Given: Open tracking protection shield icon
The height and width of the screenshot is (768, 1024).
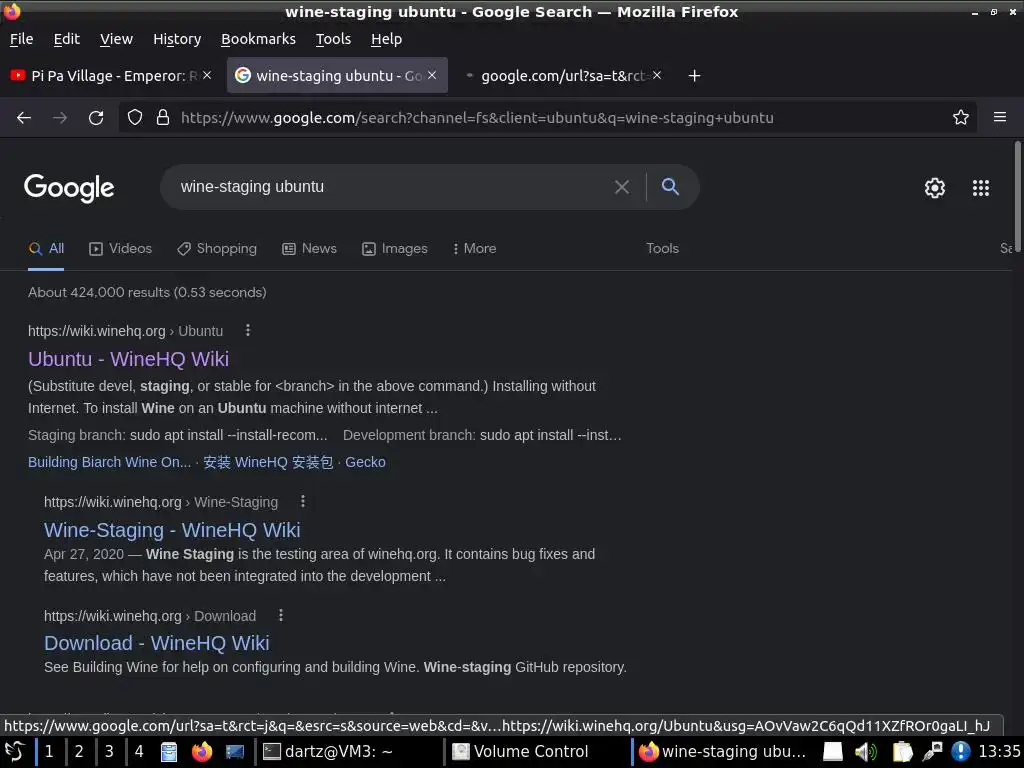Looking at the screenshot, I should coord(135,118).
